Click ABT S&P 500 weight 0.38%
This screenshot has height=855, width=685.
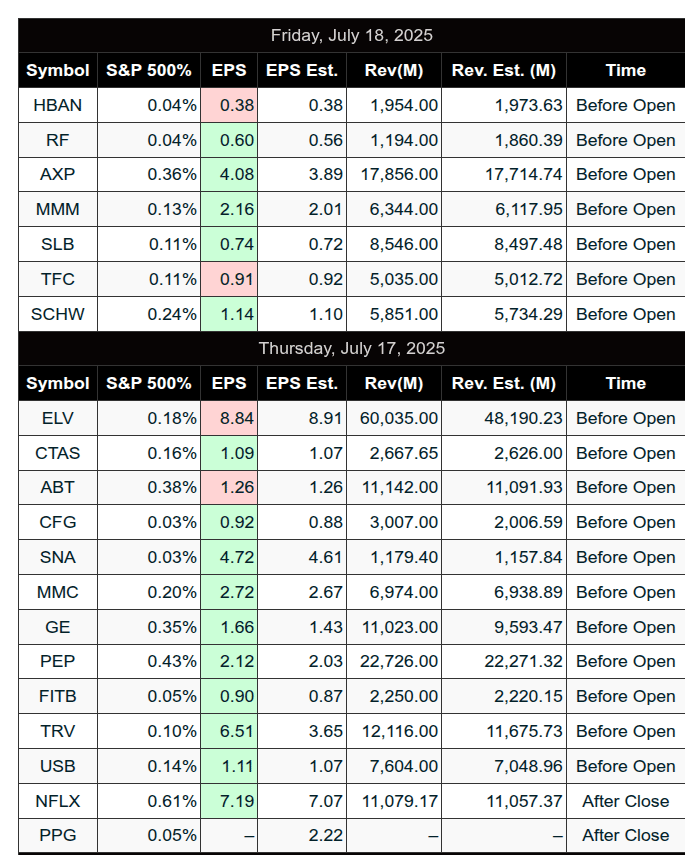click(x=149, y=487)
